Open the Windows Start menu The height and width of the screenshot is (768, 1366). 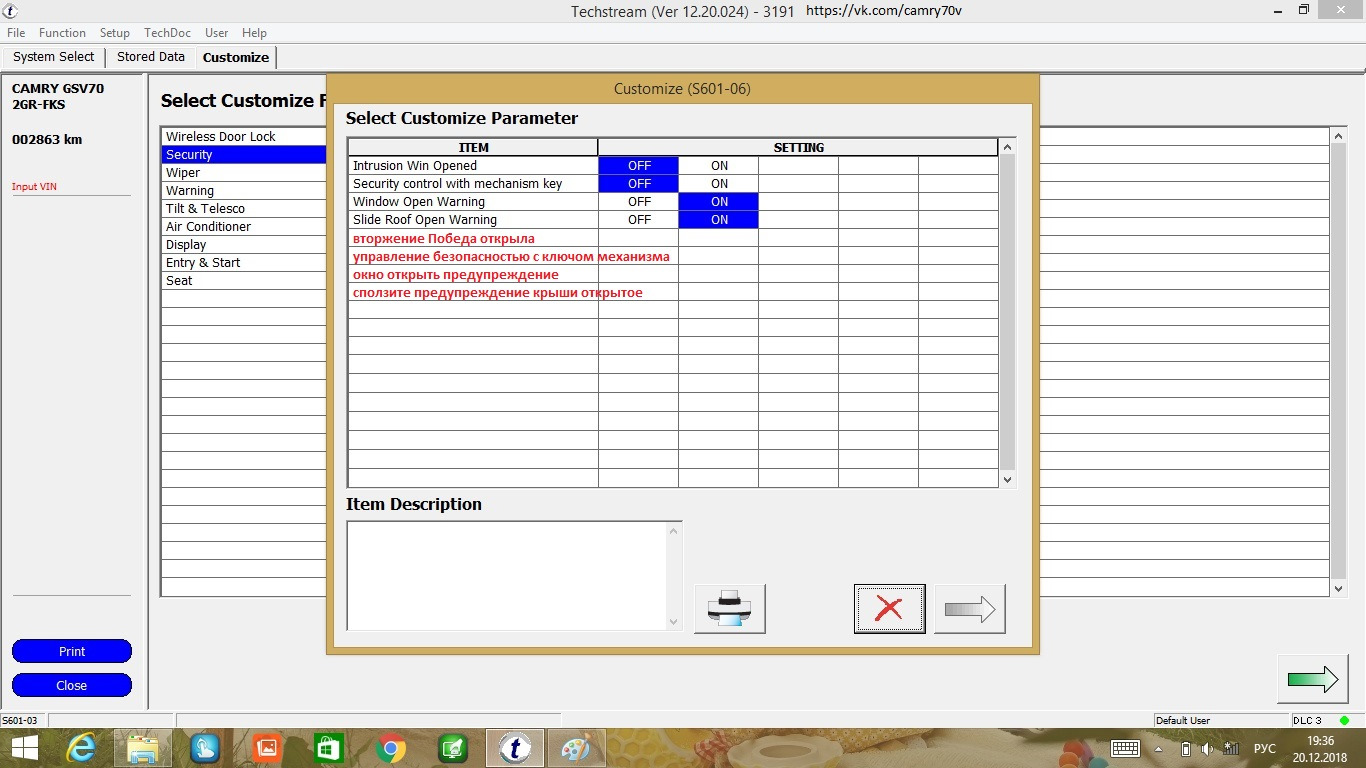[x=26, y=748]
